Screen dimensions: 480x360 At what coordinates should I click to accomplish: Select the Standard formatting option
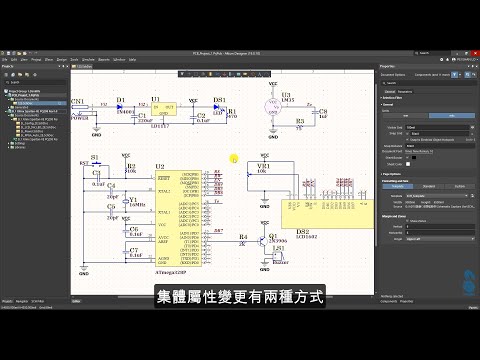point(429,186)
